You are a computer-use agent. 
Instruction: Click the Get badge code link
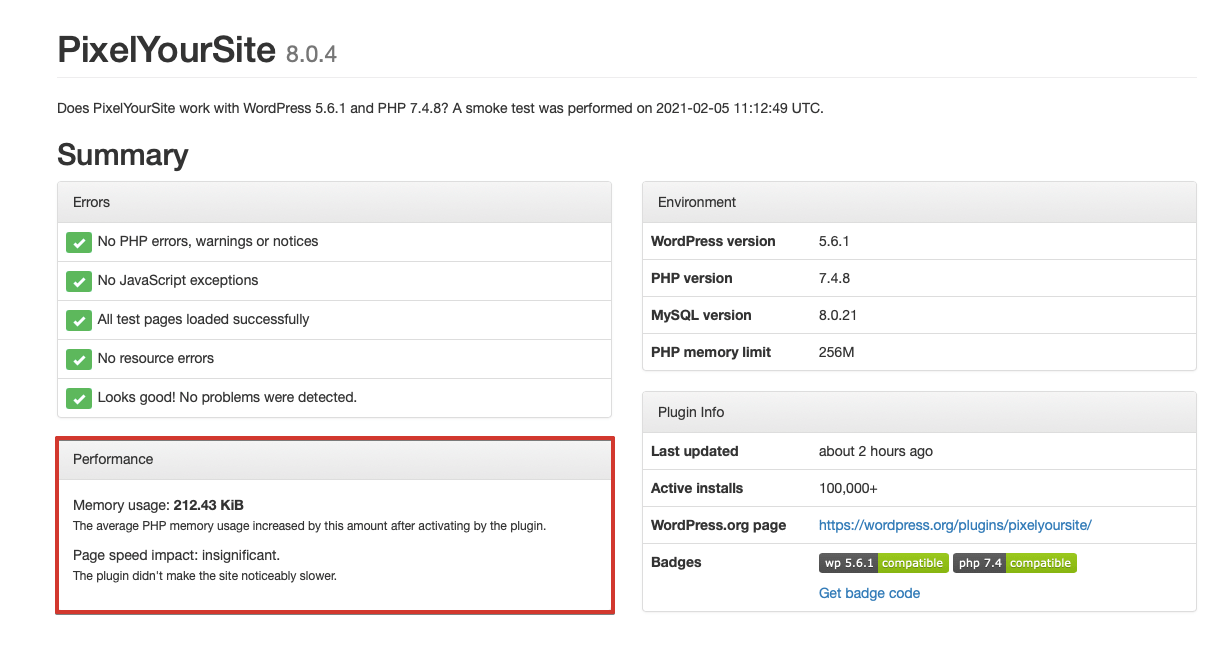869,593
